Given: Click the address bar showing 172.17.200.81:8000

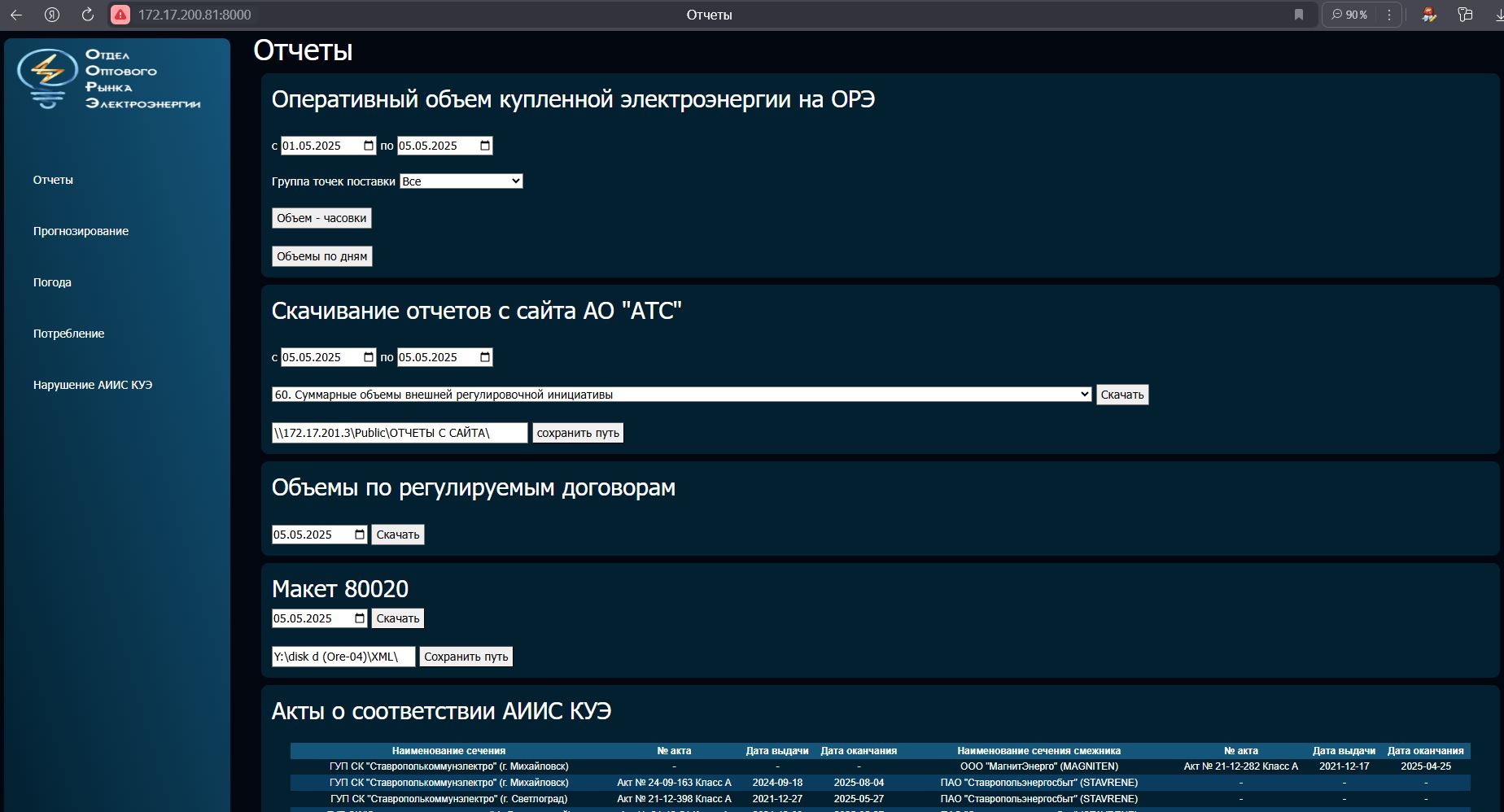Looking at the screenshot, I should 195,15.
